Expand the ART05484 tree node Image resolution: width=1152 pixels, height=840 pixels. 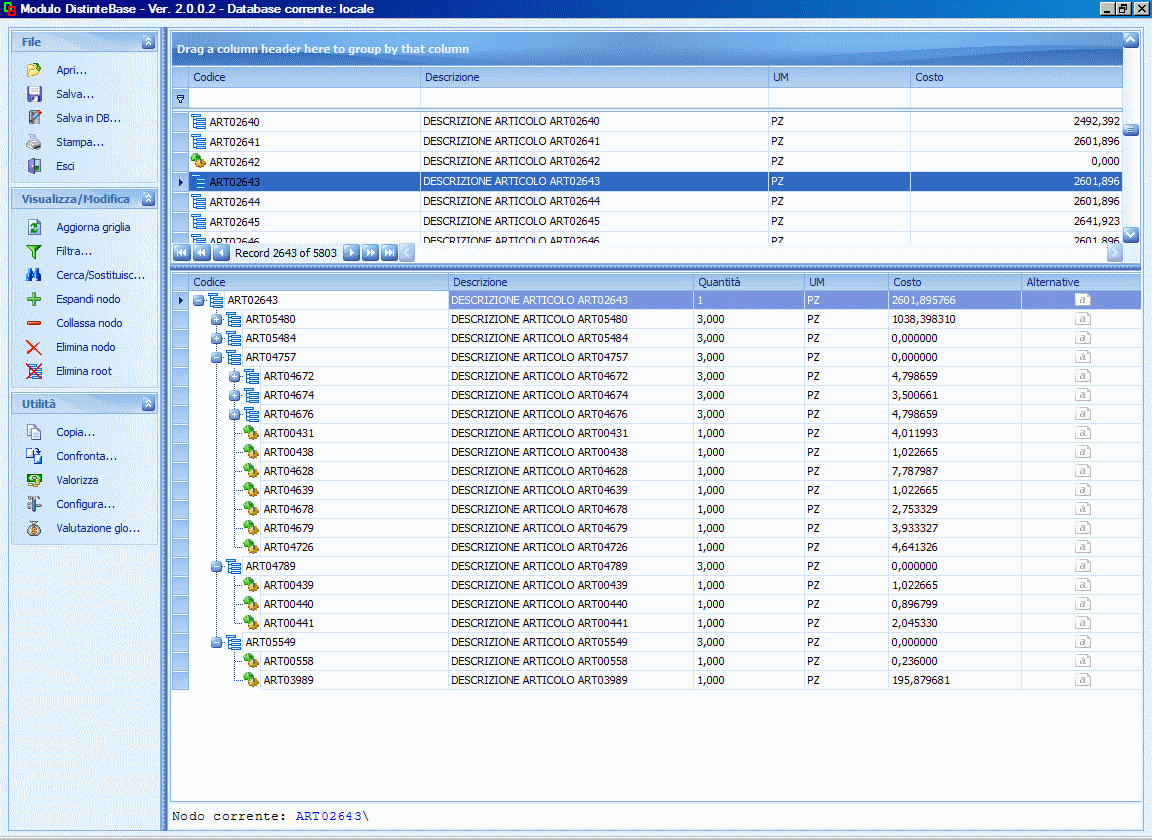pyautogui.click(x=217, y=338)
